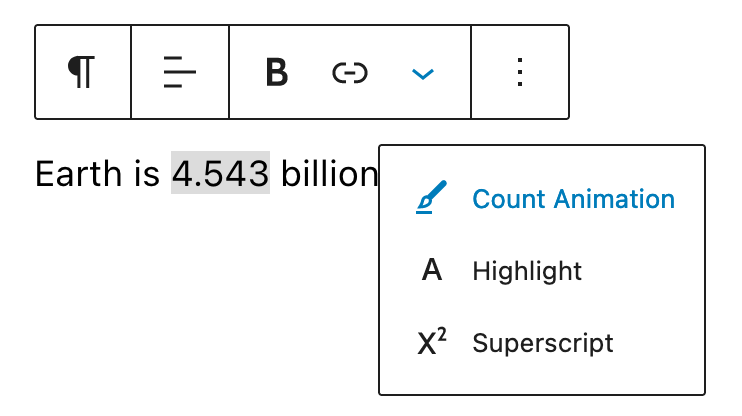Toggle bold formatting
The width and height of the screenshot is (742, 416).
277,72
